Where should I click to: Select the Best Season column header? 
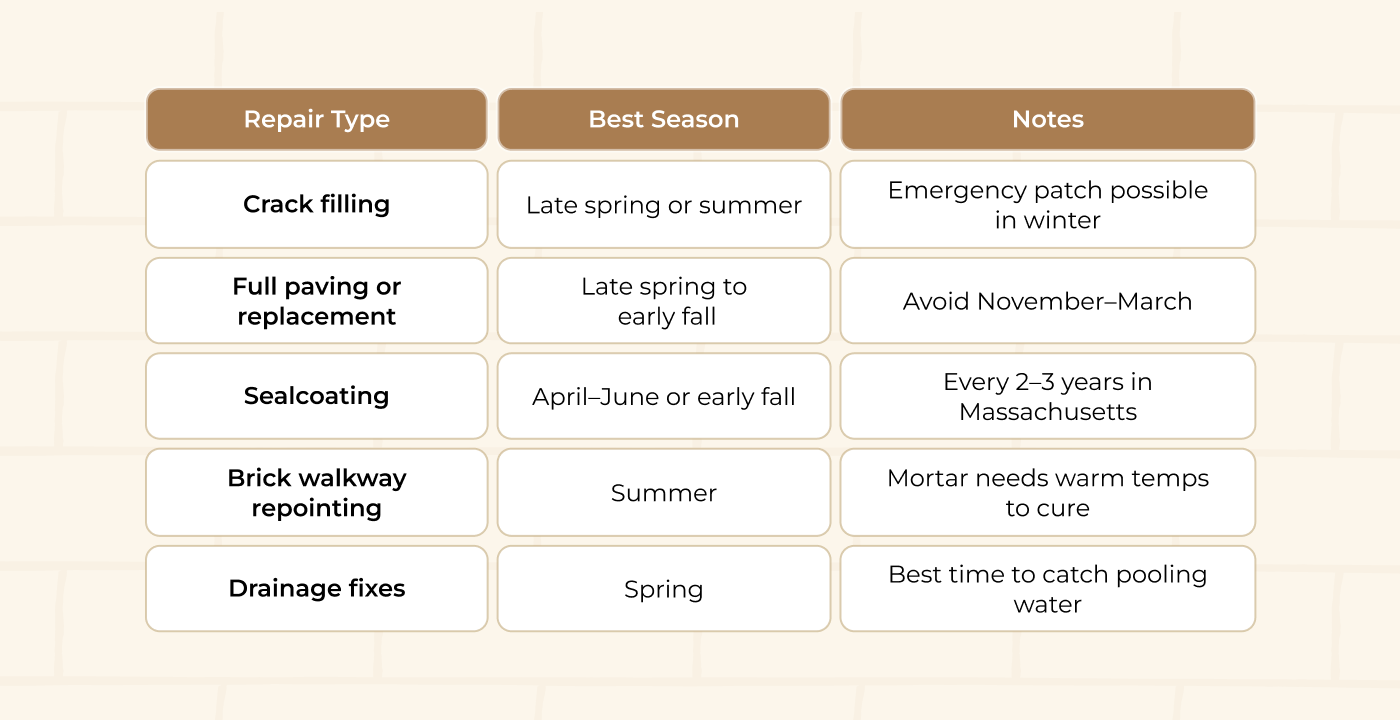click(x=664, y=120)
